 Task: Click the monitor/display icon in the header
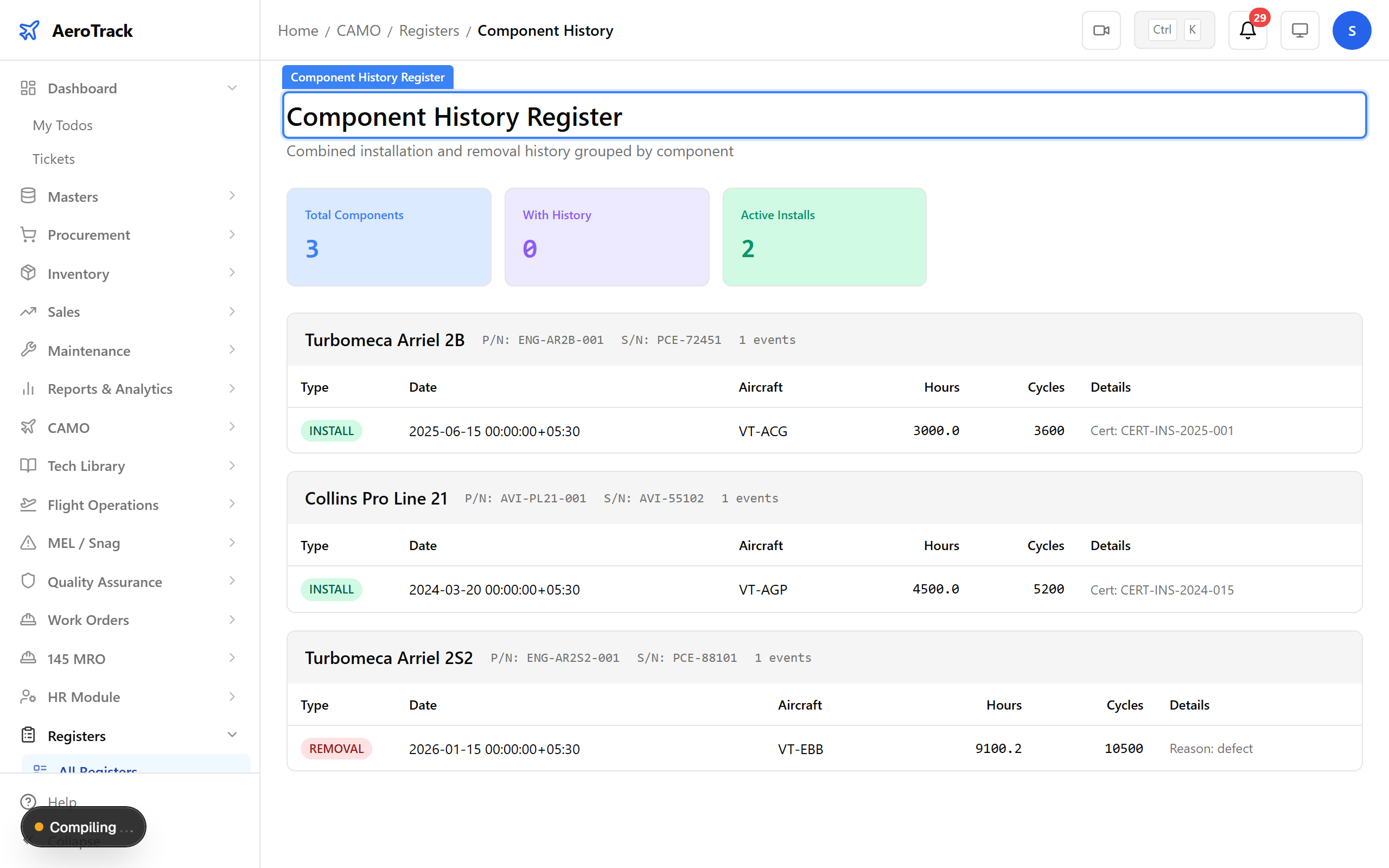pyautogui.click(x=1299, y=30)
